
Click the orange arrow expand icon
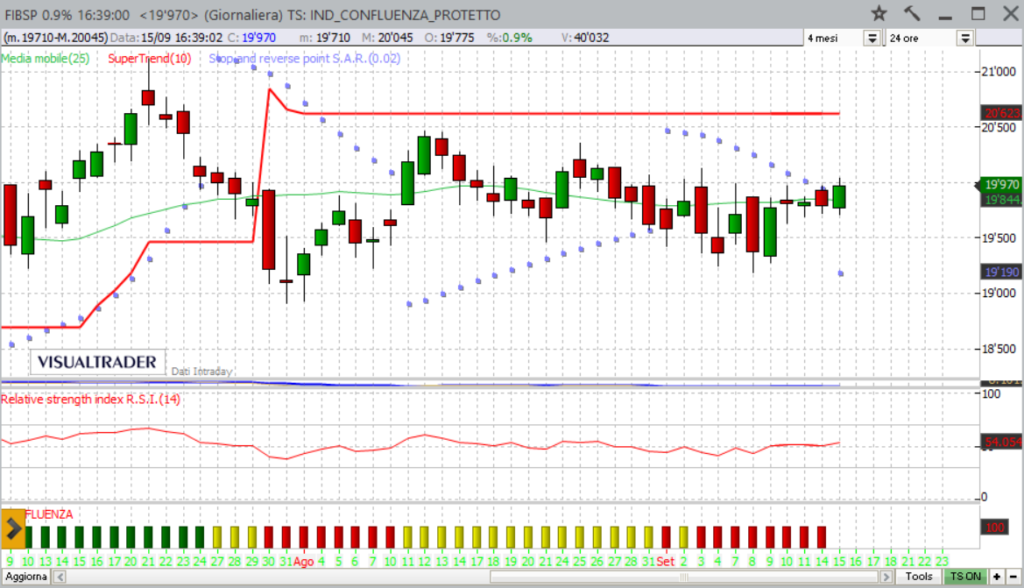point(13,527)
